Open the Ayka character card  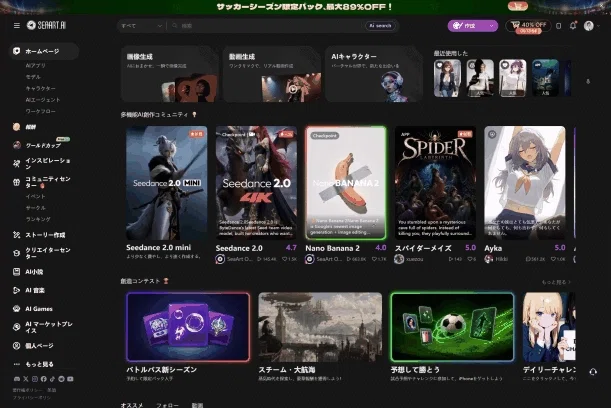[524, 182]
